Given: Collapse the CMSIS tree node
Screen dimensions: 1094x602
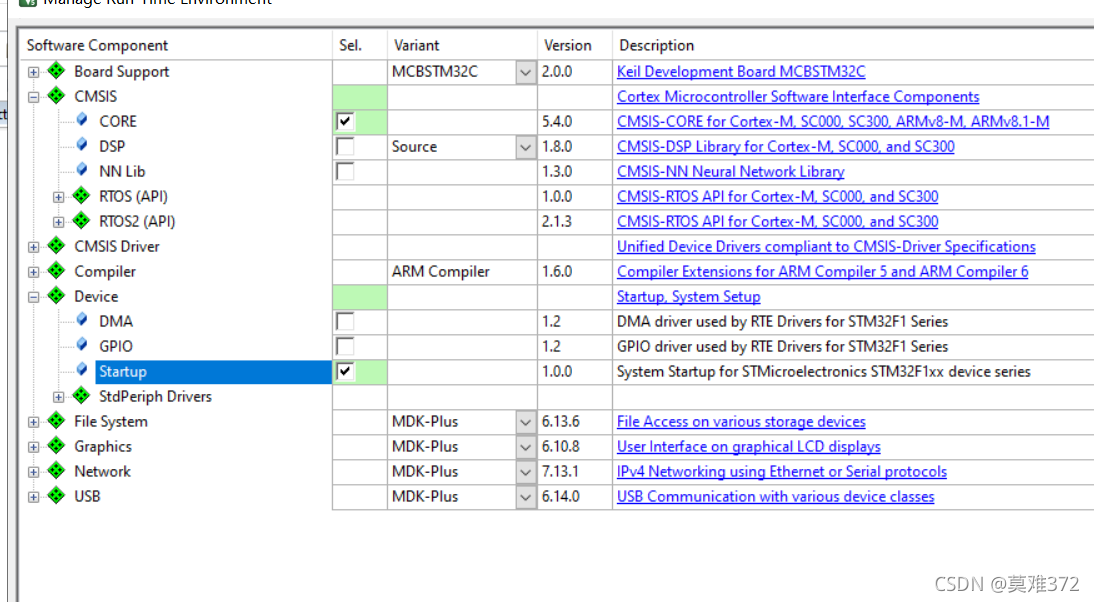Looking at the screenshot, I should 33,97.
